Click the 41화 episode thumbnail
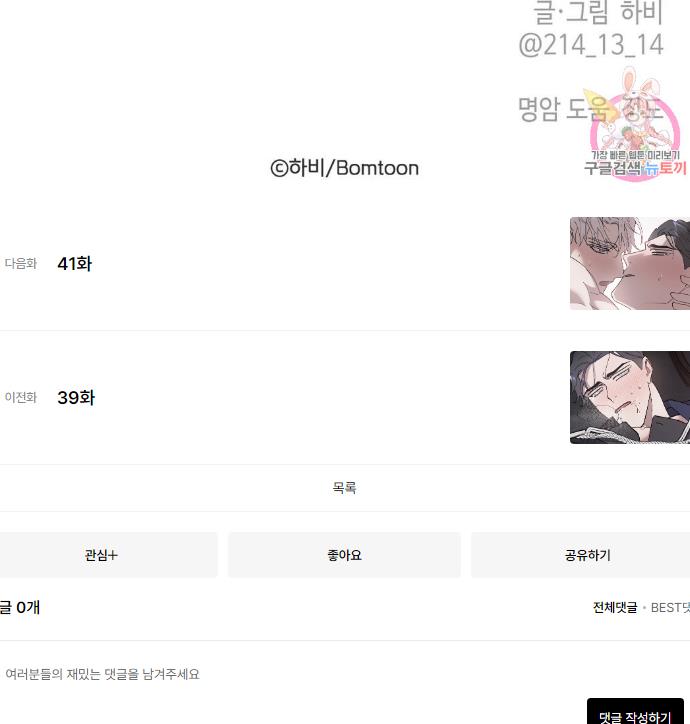The height and width of the screenshot is (724, 690). (630, 263)
